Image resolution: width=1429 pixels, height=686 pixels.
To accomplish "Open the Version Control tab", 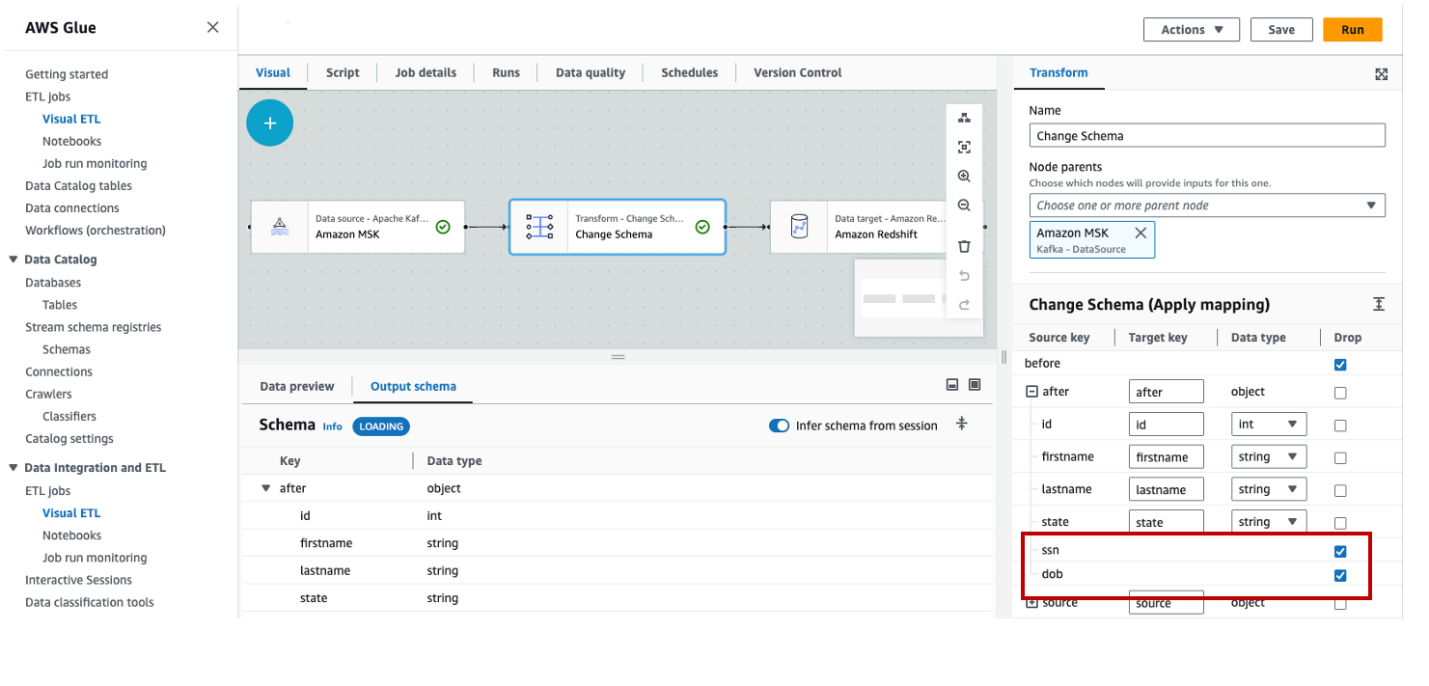I will point(798,72).
